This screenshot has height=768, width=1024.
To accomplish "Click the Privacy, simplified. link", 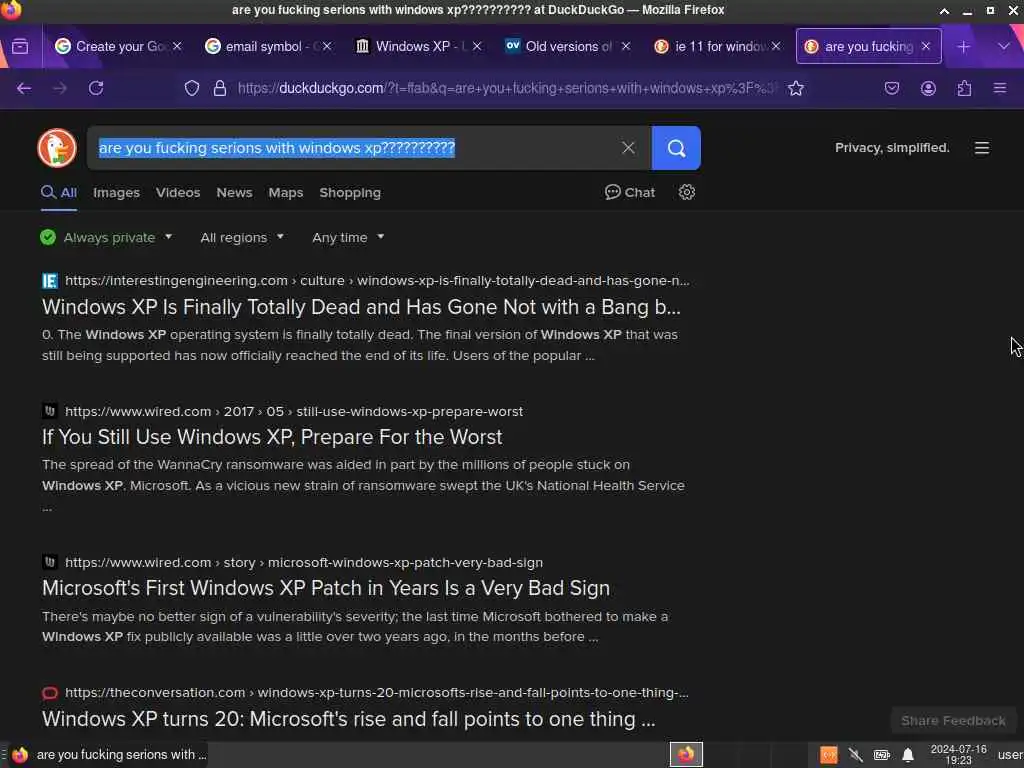I will click(x=892, y=148).
